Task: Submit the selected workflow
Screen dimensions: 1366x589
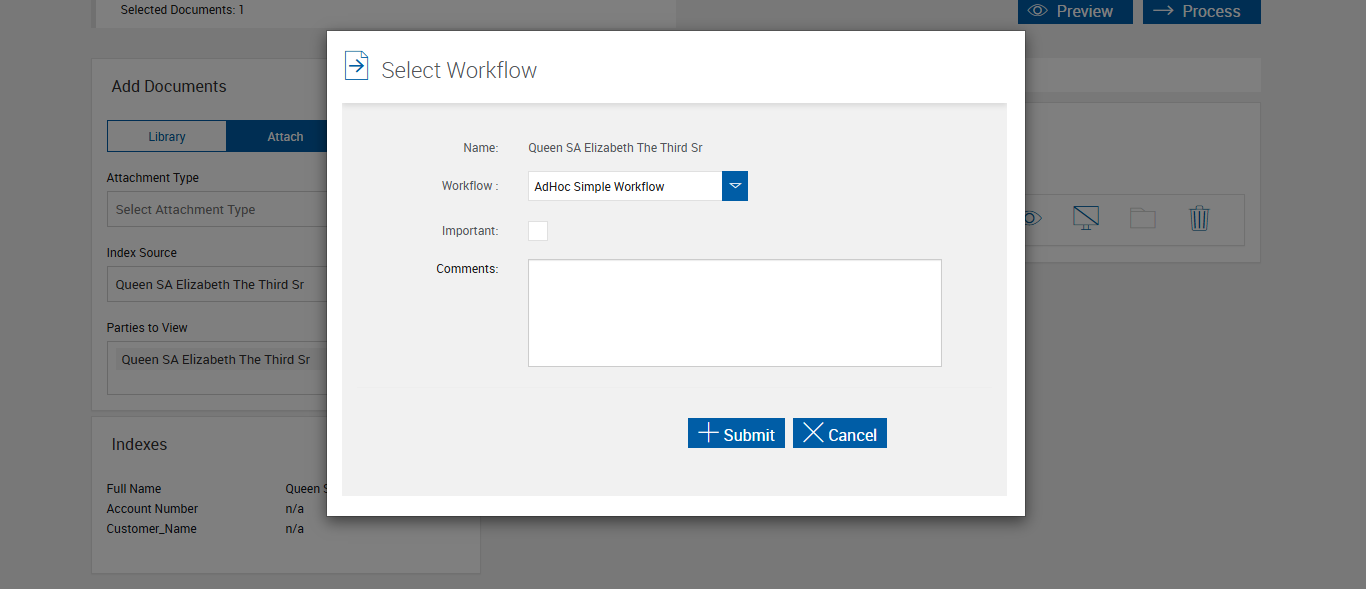Action: (736, 433)
